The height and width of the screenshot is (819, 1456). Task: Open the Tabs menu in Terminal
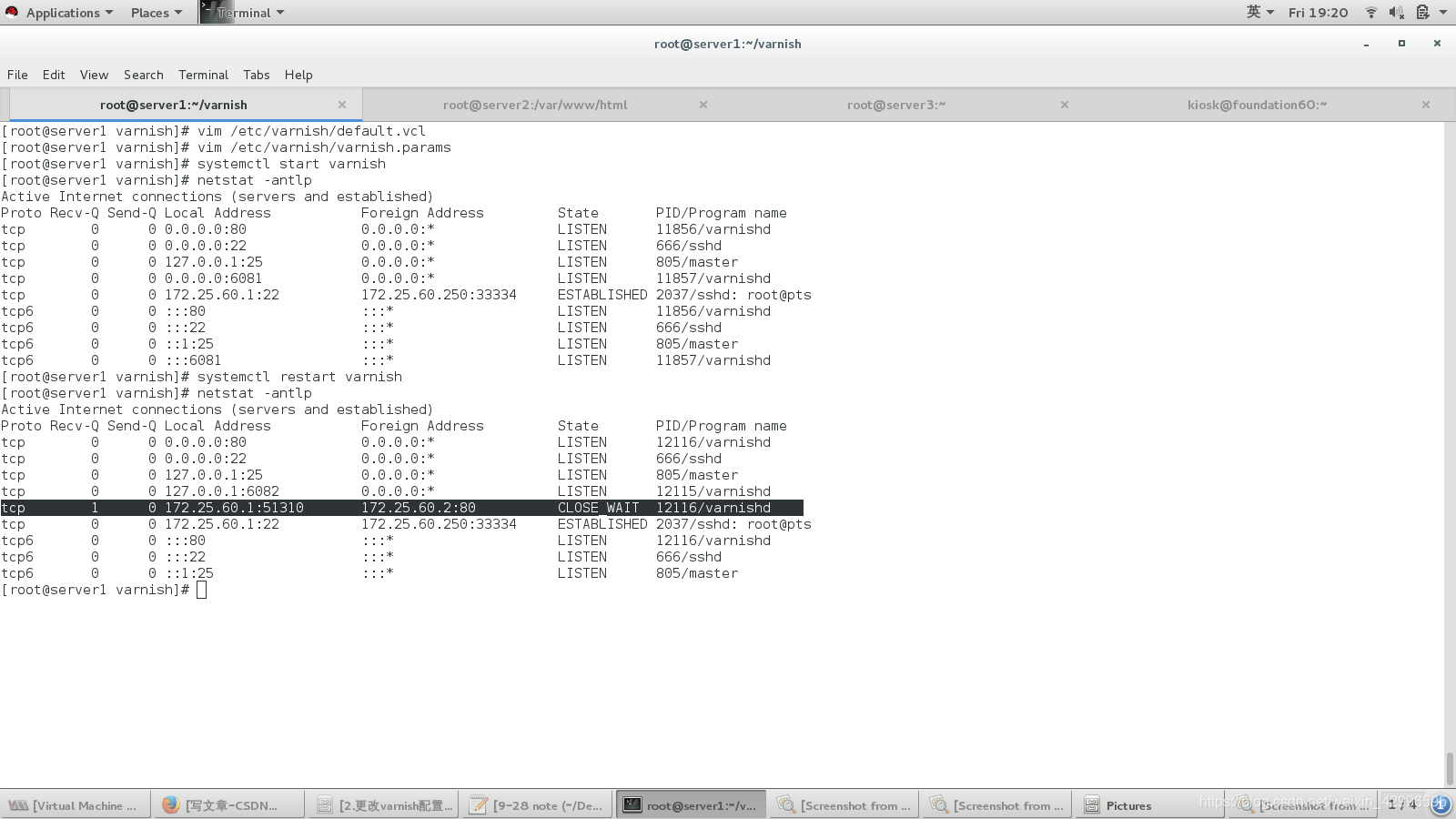(256, 75)
